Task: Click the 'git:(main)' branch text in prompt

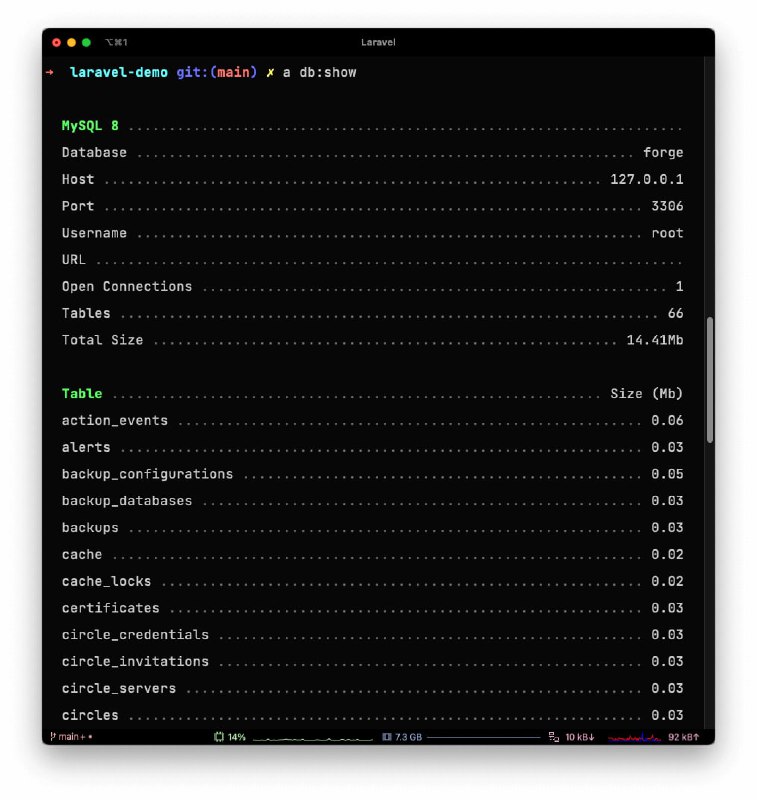Action: click(217, 72)
